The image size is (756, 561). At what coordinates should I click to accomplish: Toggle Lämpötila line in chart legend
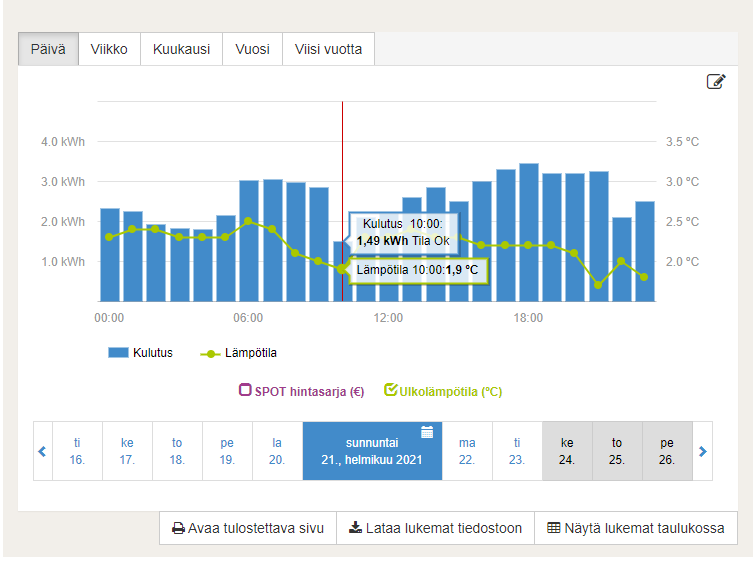238,353
